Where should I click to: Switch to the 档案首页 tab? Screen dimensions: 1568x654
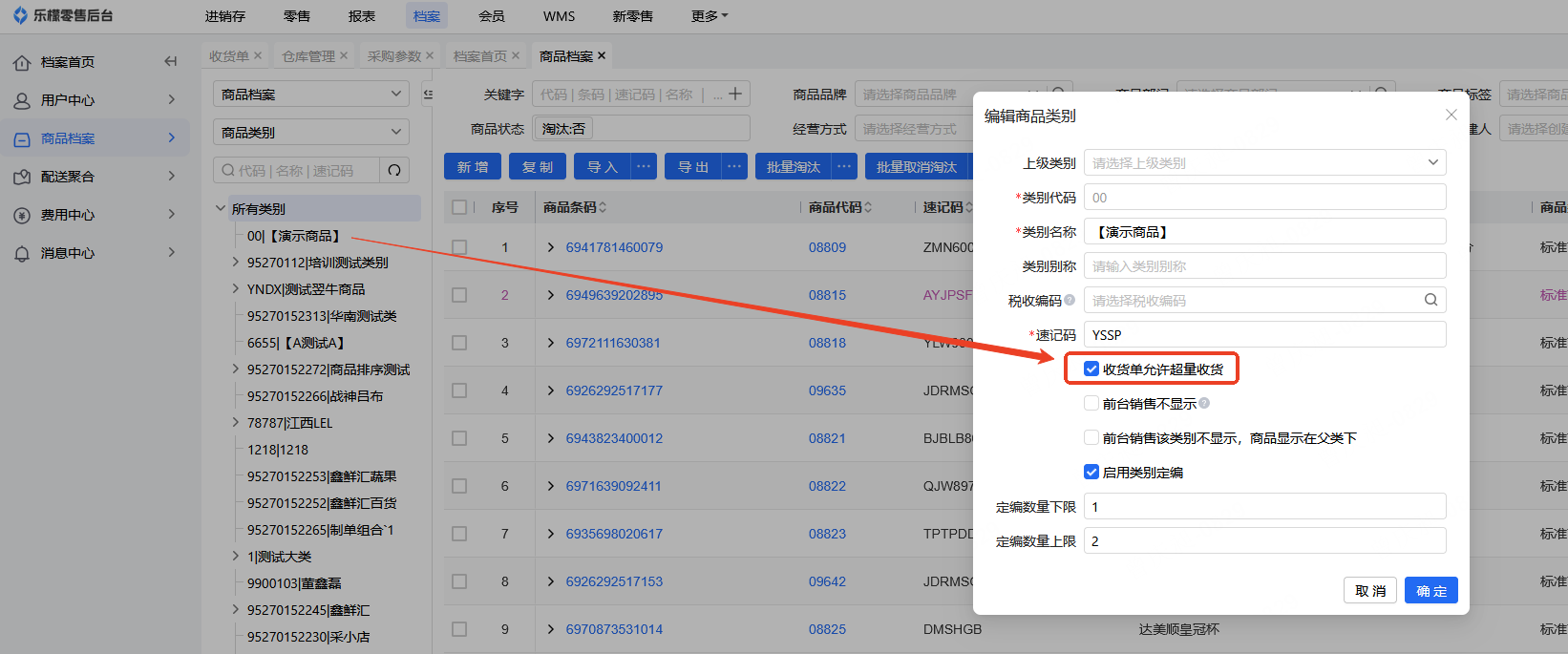pyautogui.click(x=479, y=56)
